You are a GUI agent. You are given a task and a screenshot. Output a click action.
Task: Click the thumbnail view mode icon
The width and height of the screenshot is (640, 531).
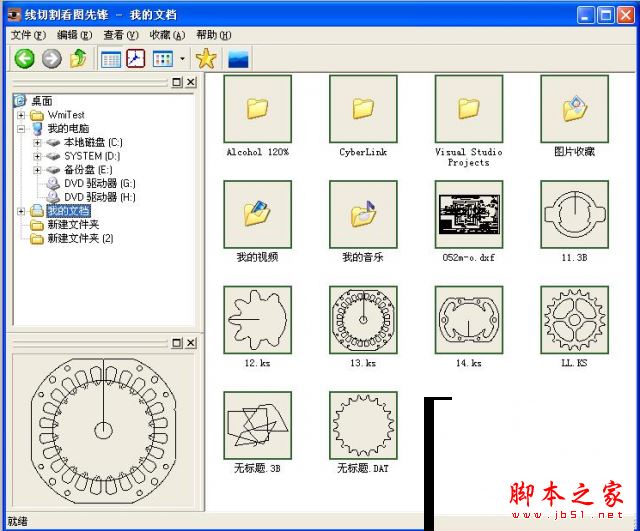pyautogui.click(x=163, y=59)
